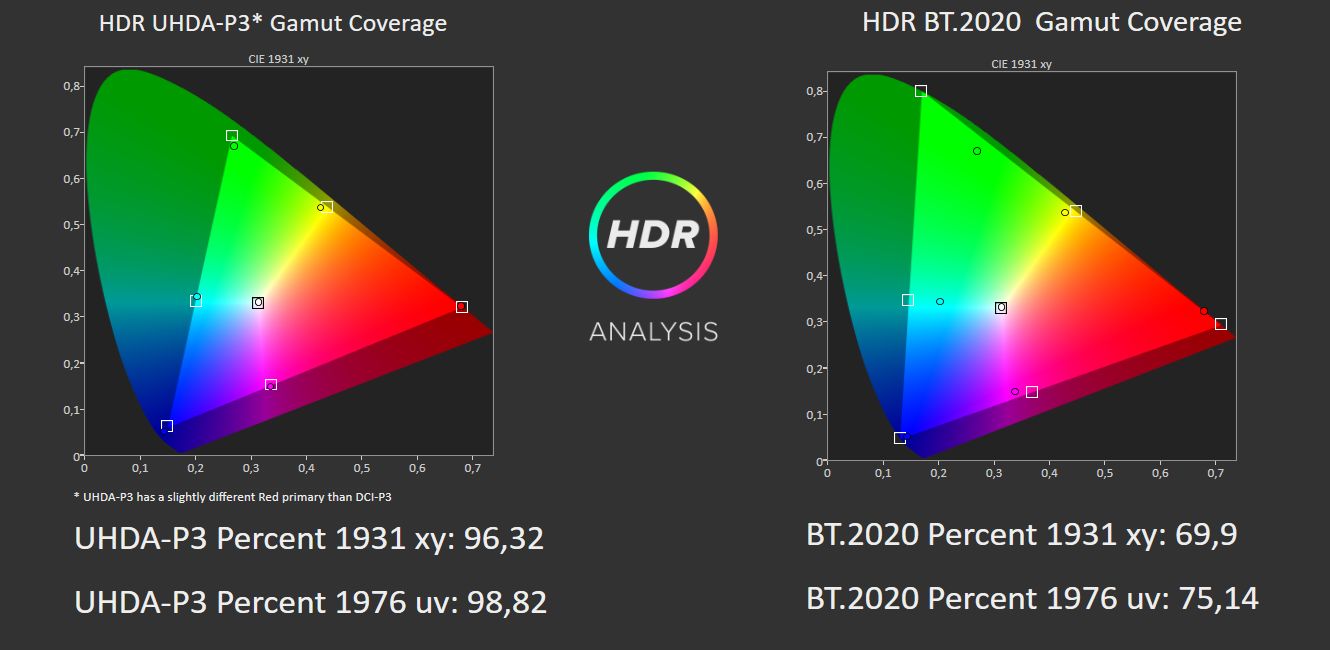This screenshot has width=1330, height=650.
Task: Pick the red primary target square in BT.2020 chart
Action: tap(1221, 324)
